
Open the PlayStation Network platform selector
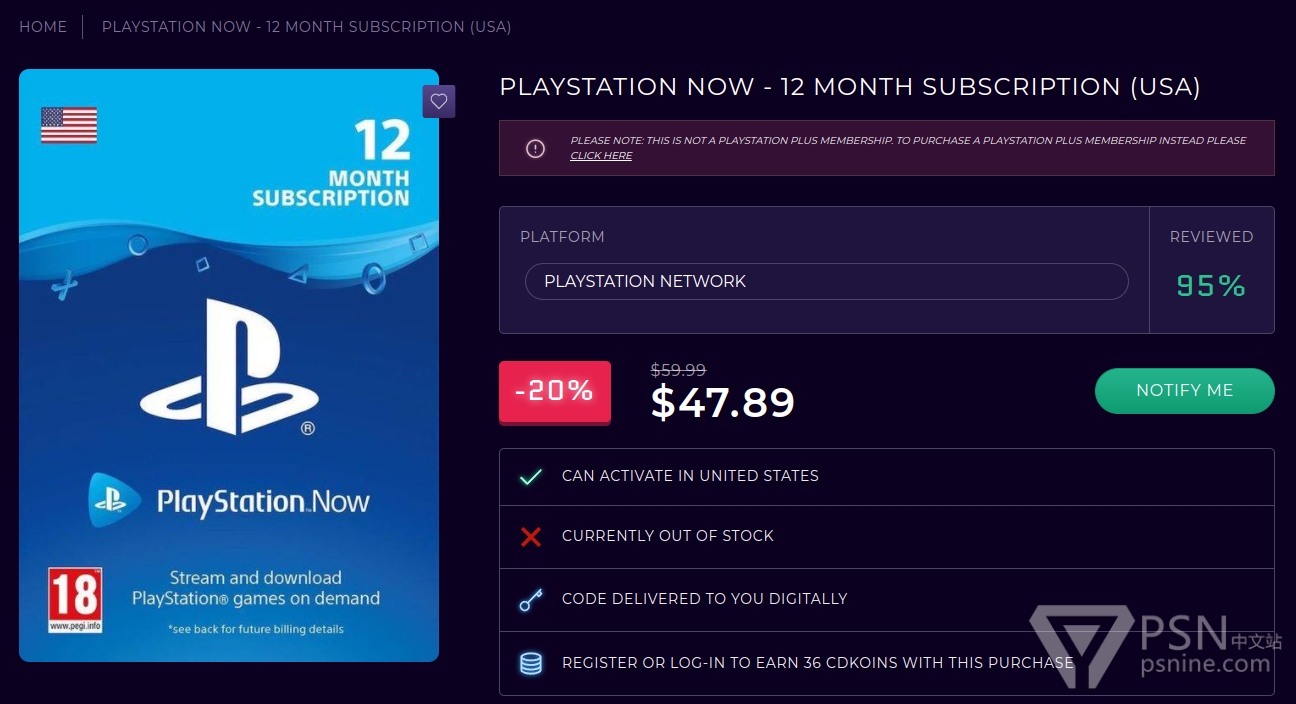click(826, 282)
